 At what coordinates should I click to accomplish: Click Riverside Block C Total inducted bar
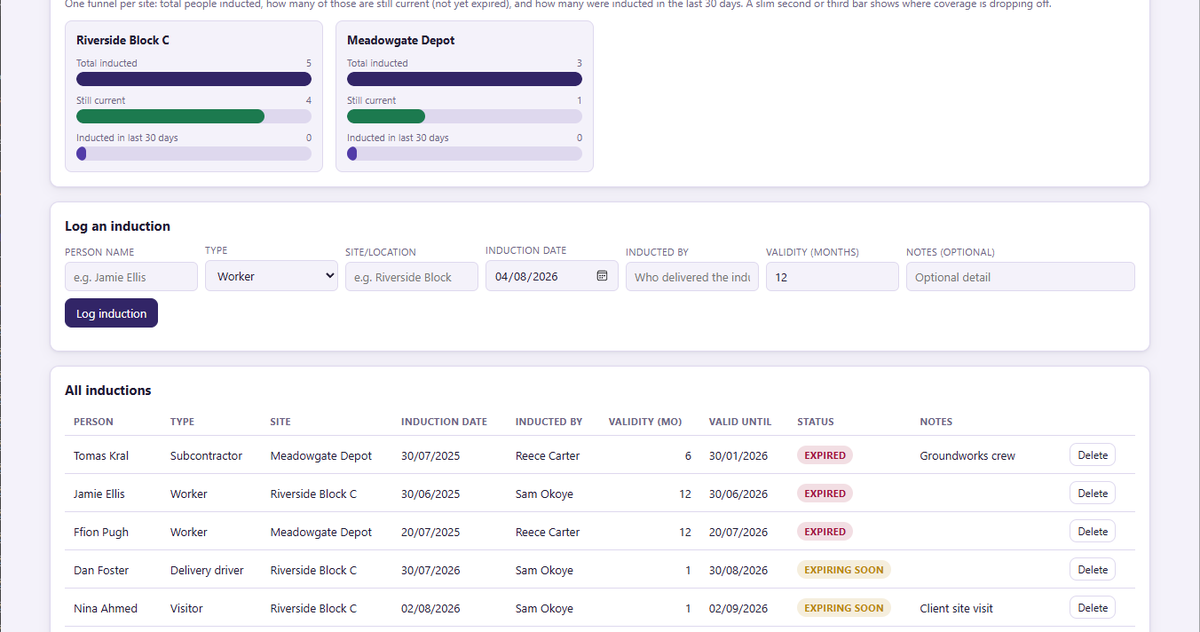[194, 79]
